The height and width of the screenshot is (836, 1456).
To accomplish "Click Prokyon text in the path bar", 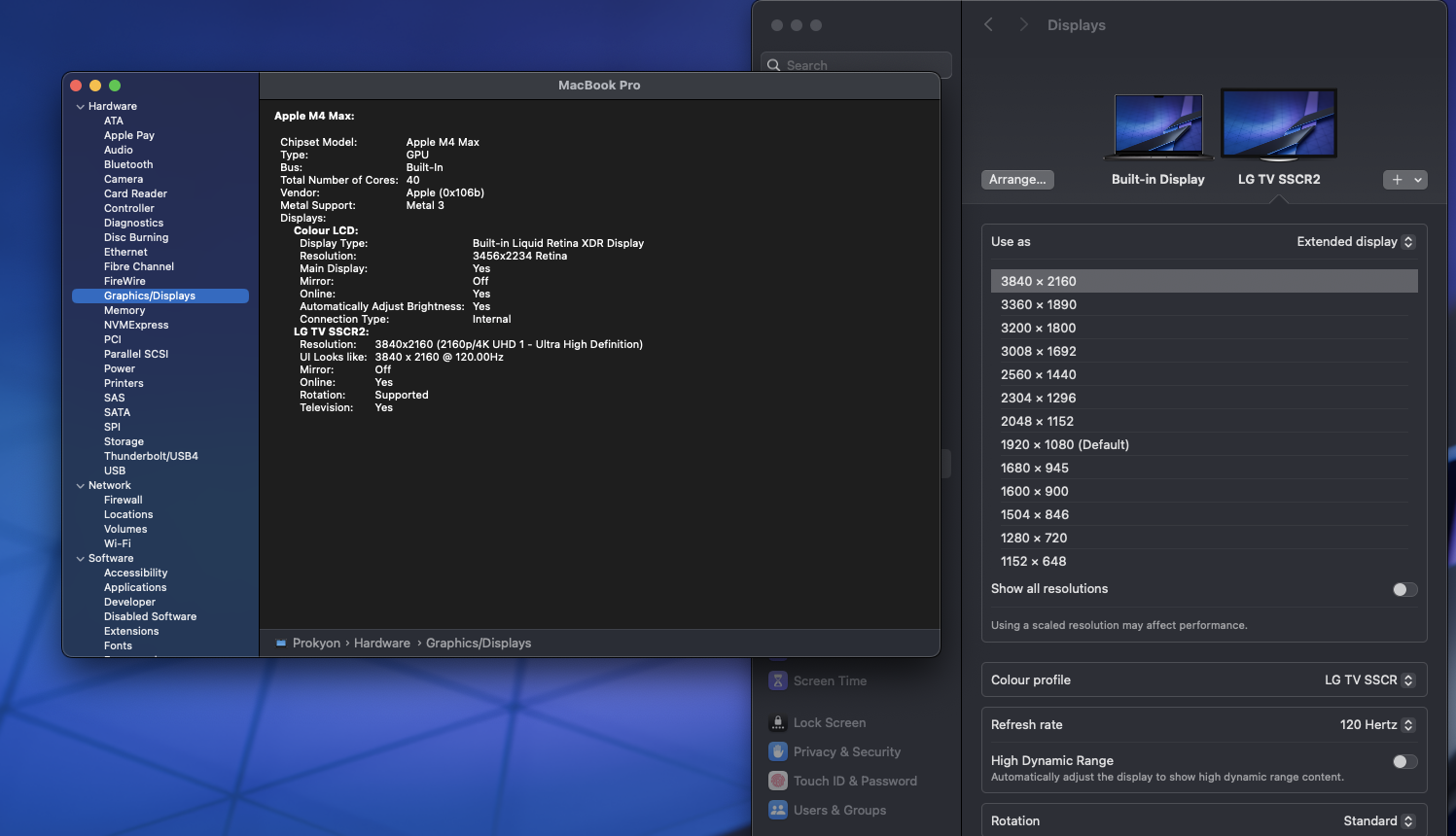I will pos(316,643).
